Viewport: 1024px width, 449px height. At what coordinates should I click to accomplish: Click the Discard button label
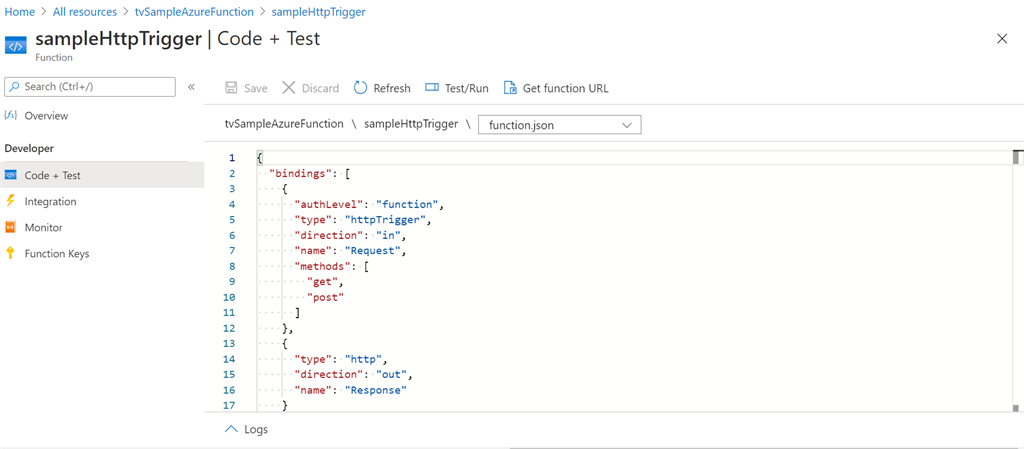(x=320, y=88)
